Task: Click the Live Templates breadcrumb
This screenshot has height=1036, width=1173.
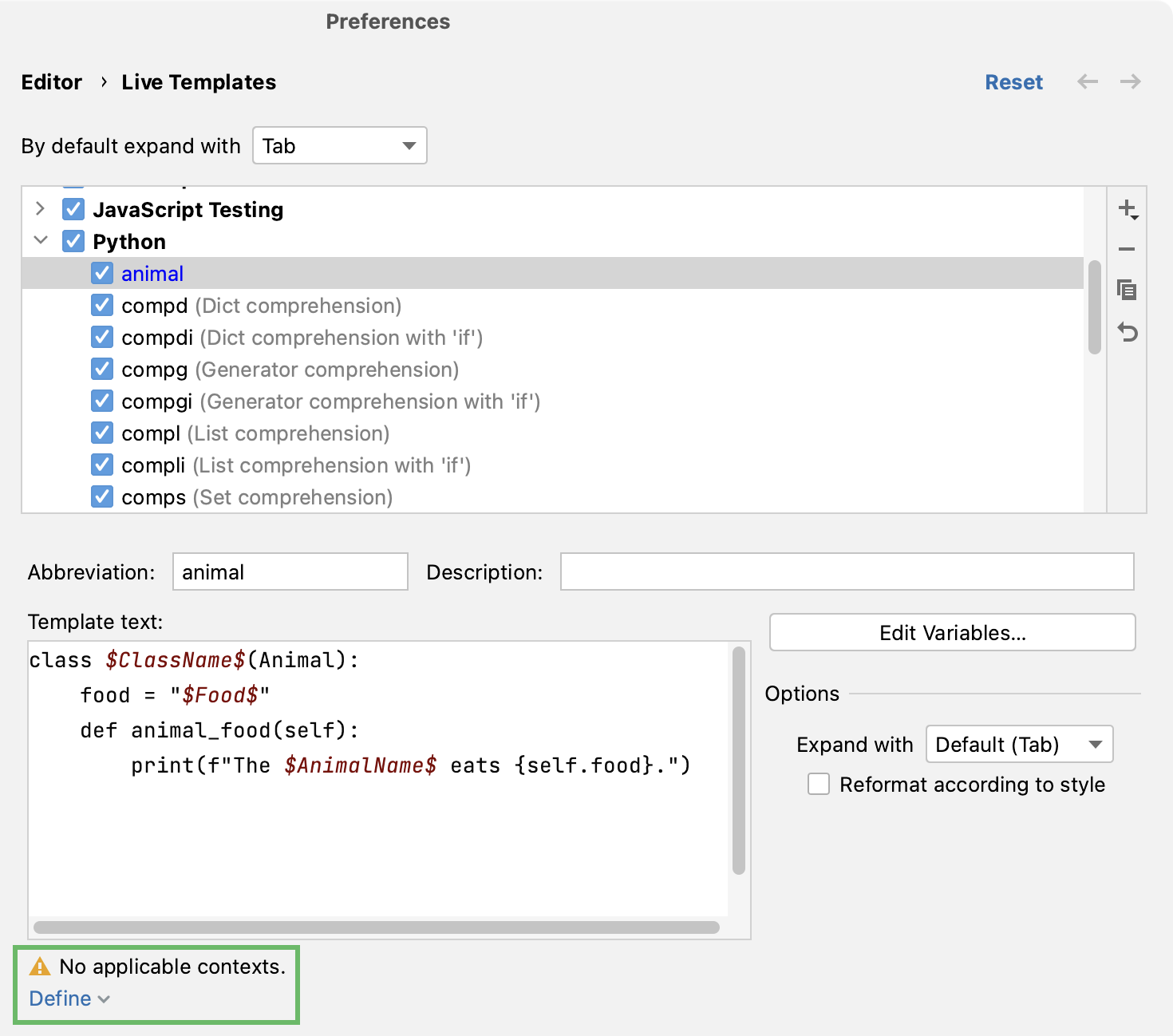Action: point(198,81)
